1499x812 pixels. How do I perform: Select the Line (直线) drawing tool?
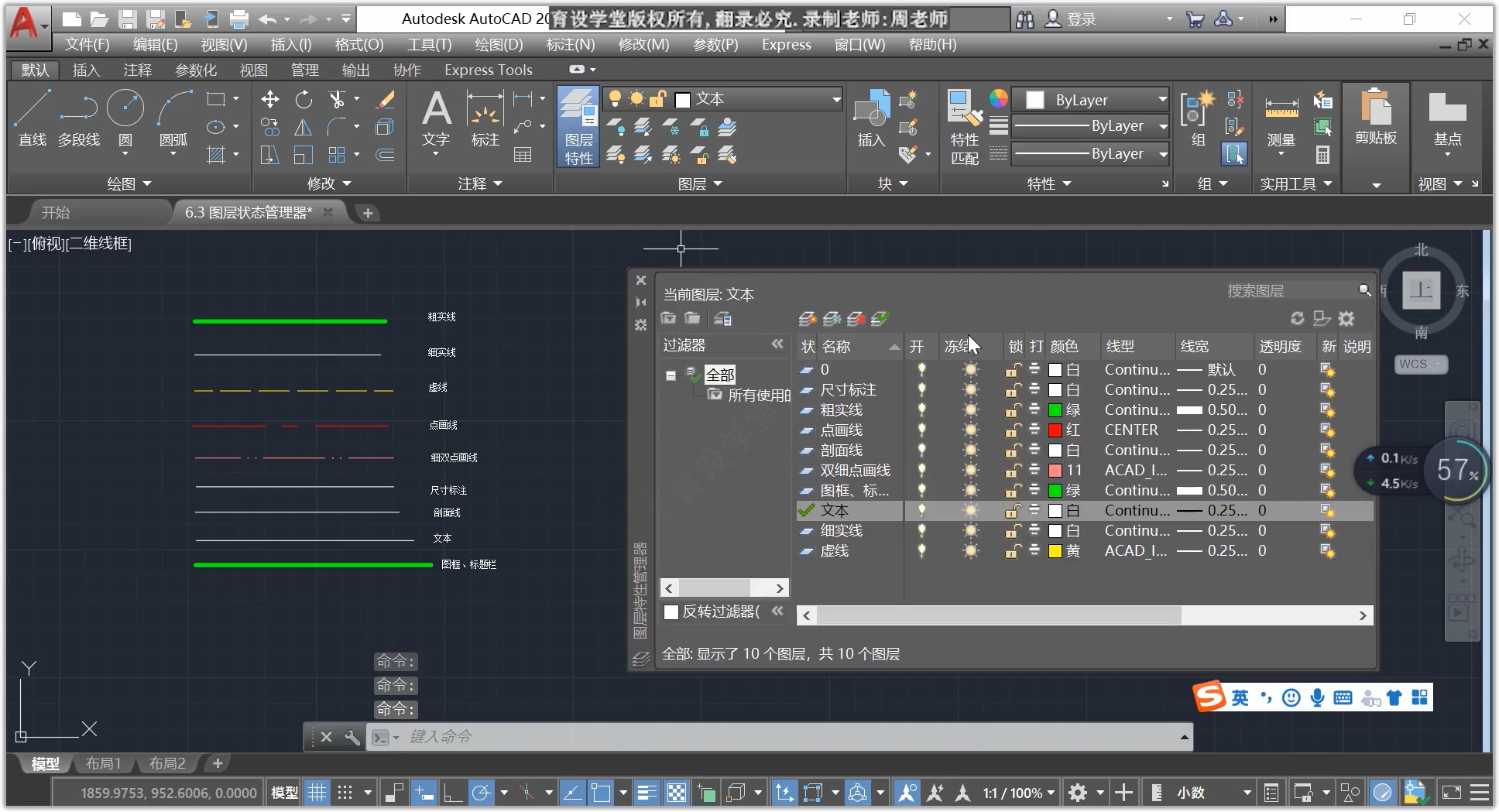[x=33, y=118]
